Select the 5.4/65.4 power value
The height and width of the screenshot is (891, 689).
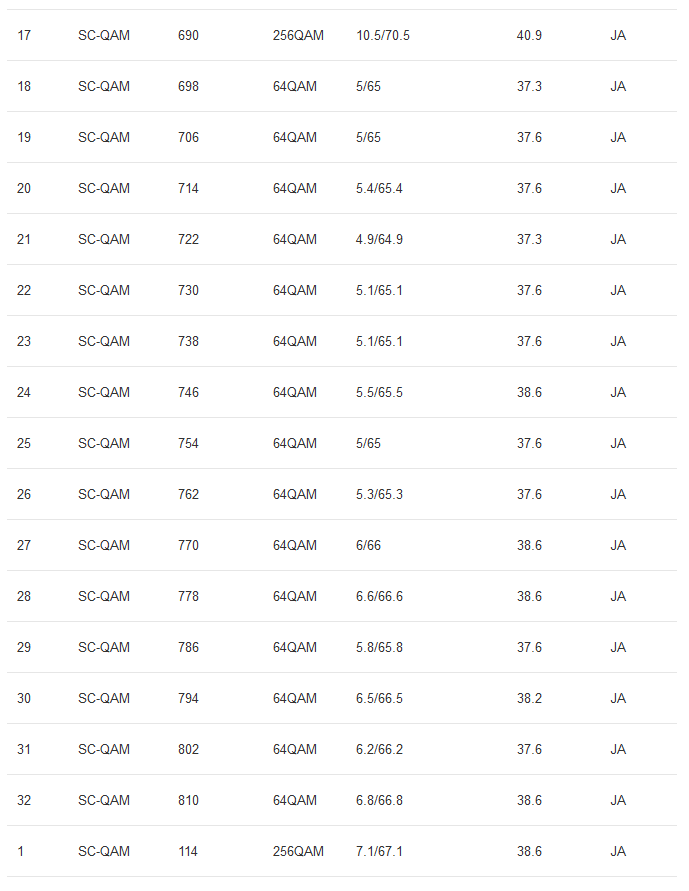(x=379, y=189)
